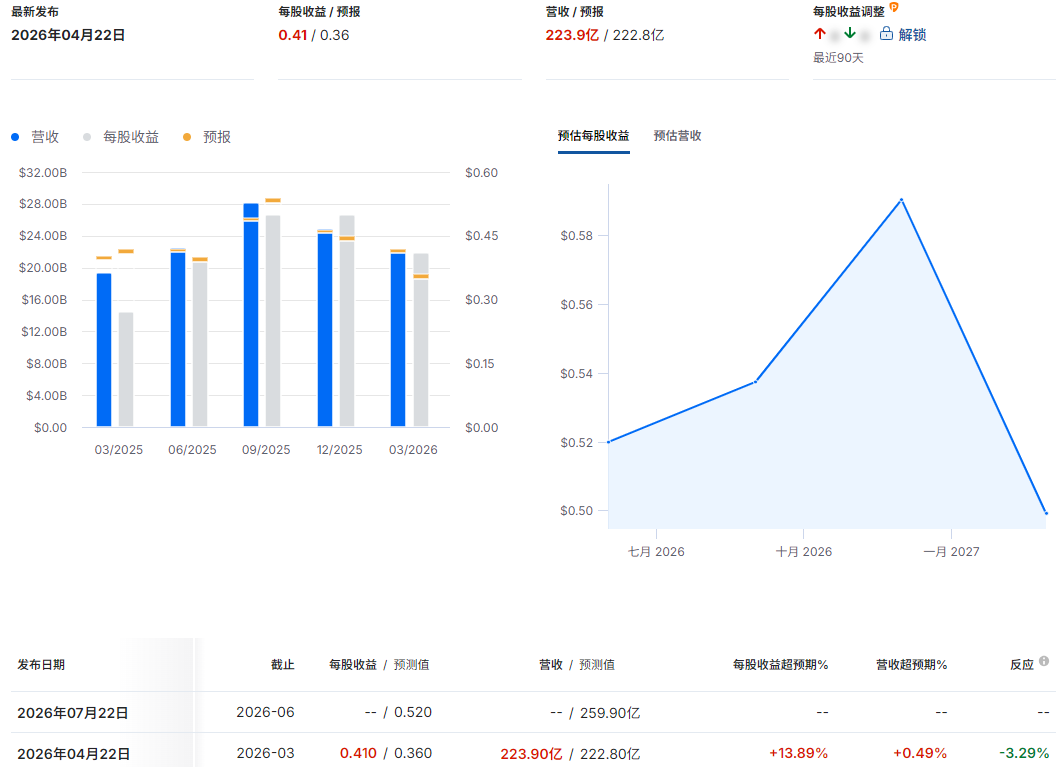This screenshot has width=1061, height=767.
Task: Select the 09/2025 blue revenue bar
Action: (251, 315)
